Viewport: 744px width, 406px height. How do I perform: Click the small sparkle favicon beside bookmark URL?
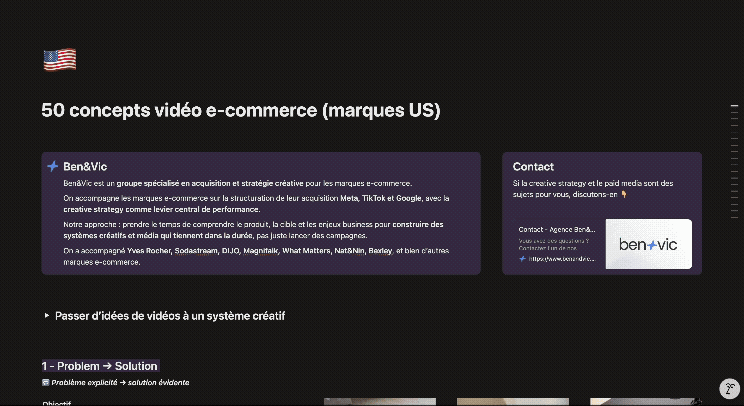(x=522, y=259)
